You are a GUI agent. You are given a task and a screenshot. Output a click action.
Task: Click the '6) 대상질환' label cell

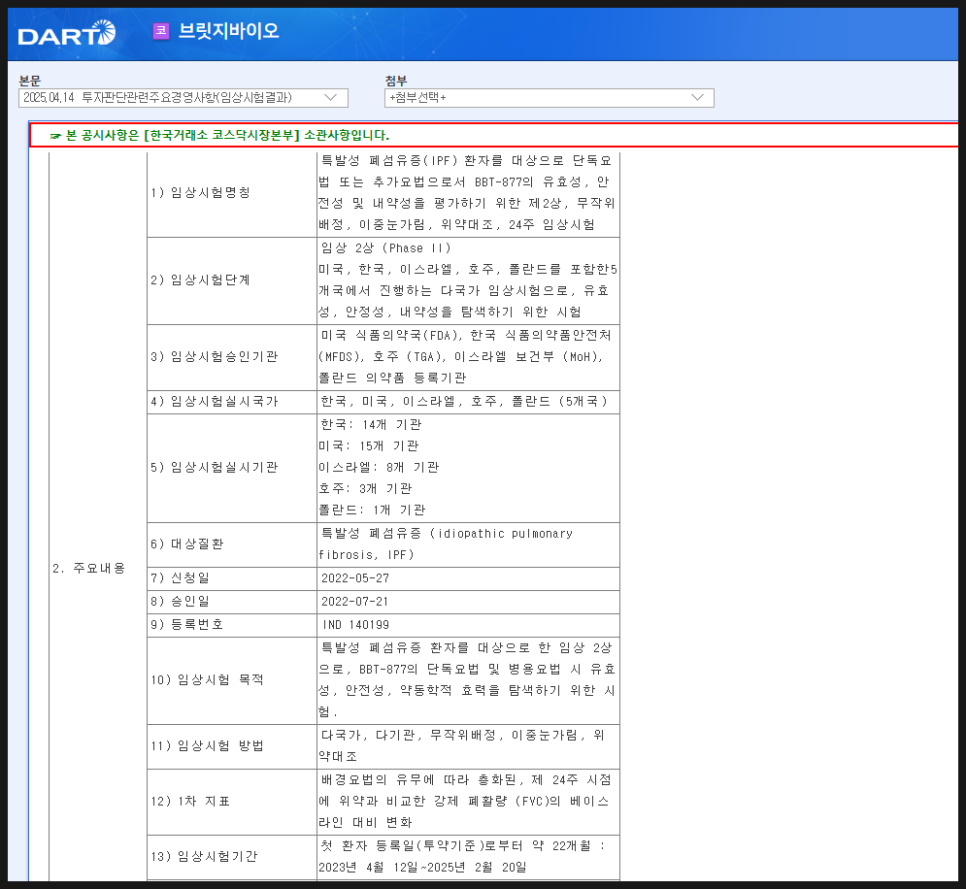click(232, 545)
